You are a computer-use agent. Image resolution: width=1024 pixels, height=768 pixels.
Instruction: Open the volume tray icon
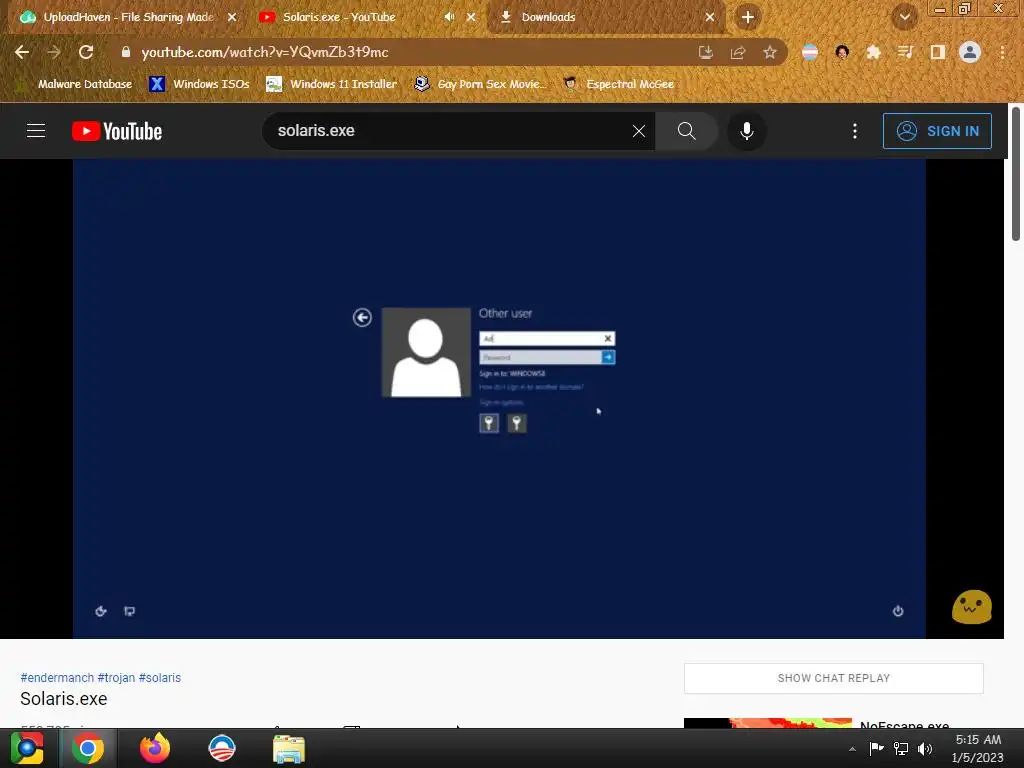pyautogui.click(x=925, y=749)
